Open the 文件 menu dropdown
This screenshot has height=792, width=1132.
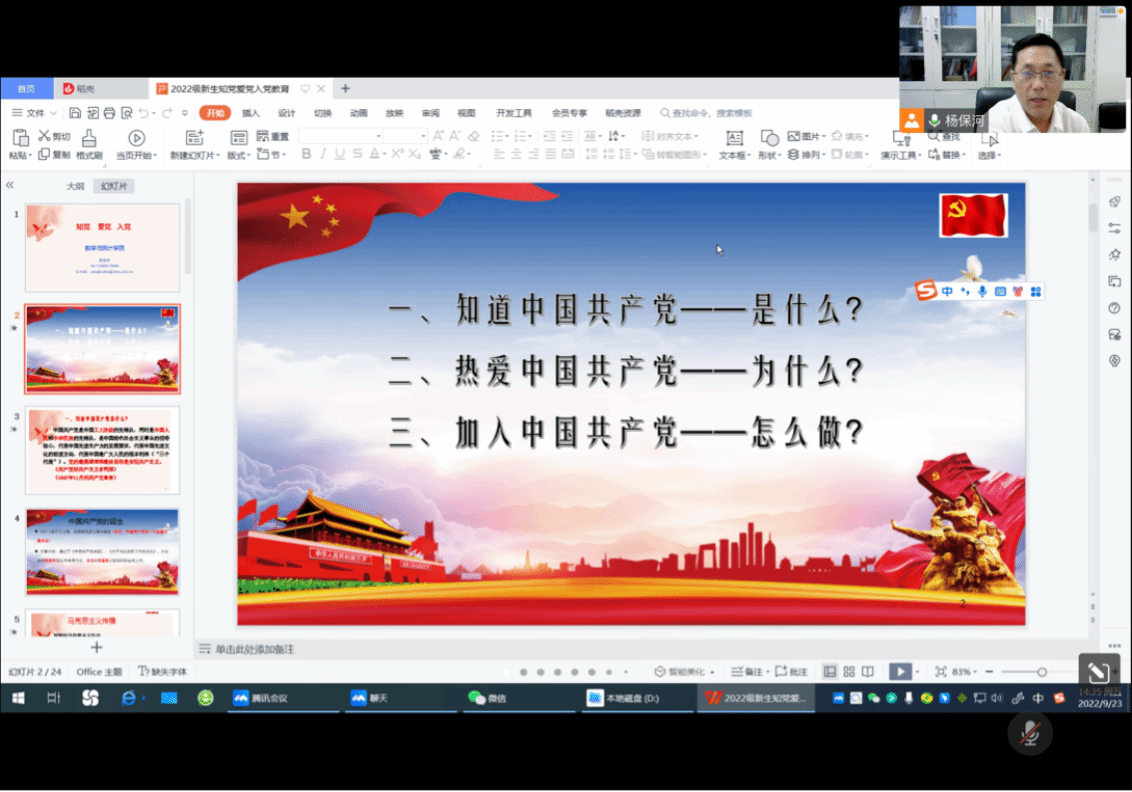pyautogui.click(x=40, y=113)
